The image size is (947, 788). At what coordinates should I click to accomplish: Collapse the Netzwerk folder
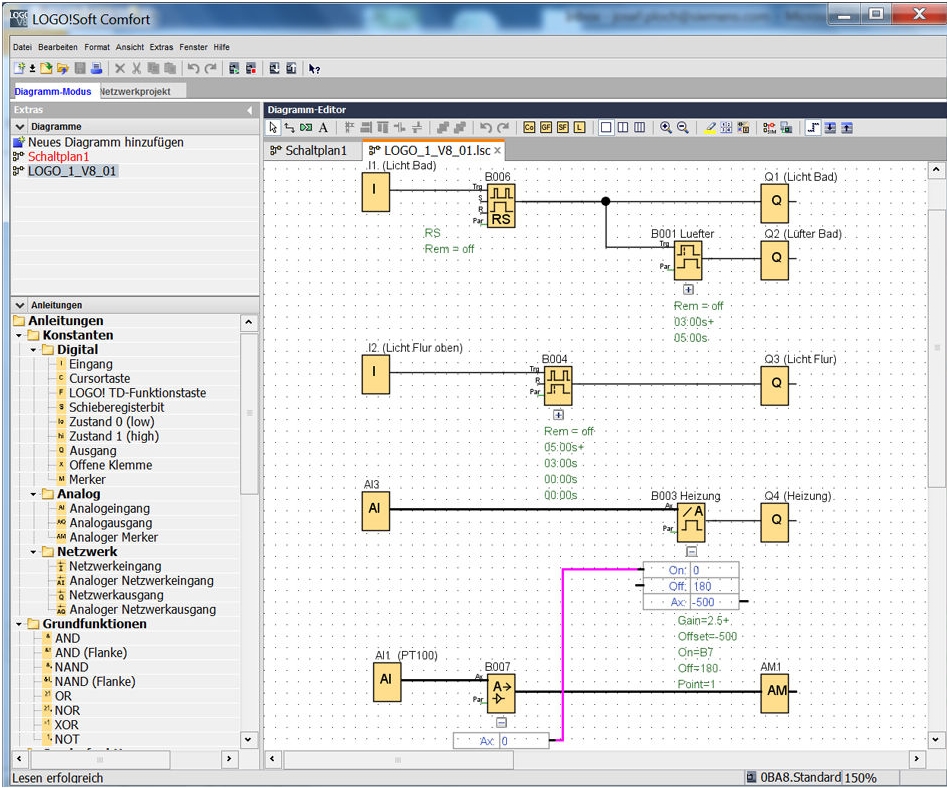tap(33, 552)
